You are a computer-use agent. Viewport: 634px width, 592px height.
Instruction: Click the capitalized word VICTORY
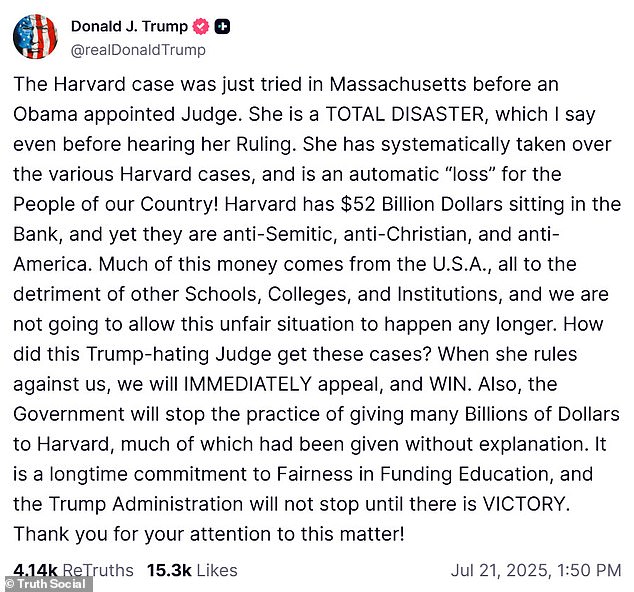(x=524, y=504)
